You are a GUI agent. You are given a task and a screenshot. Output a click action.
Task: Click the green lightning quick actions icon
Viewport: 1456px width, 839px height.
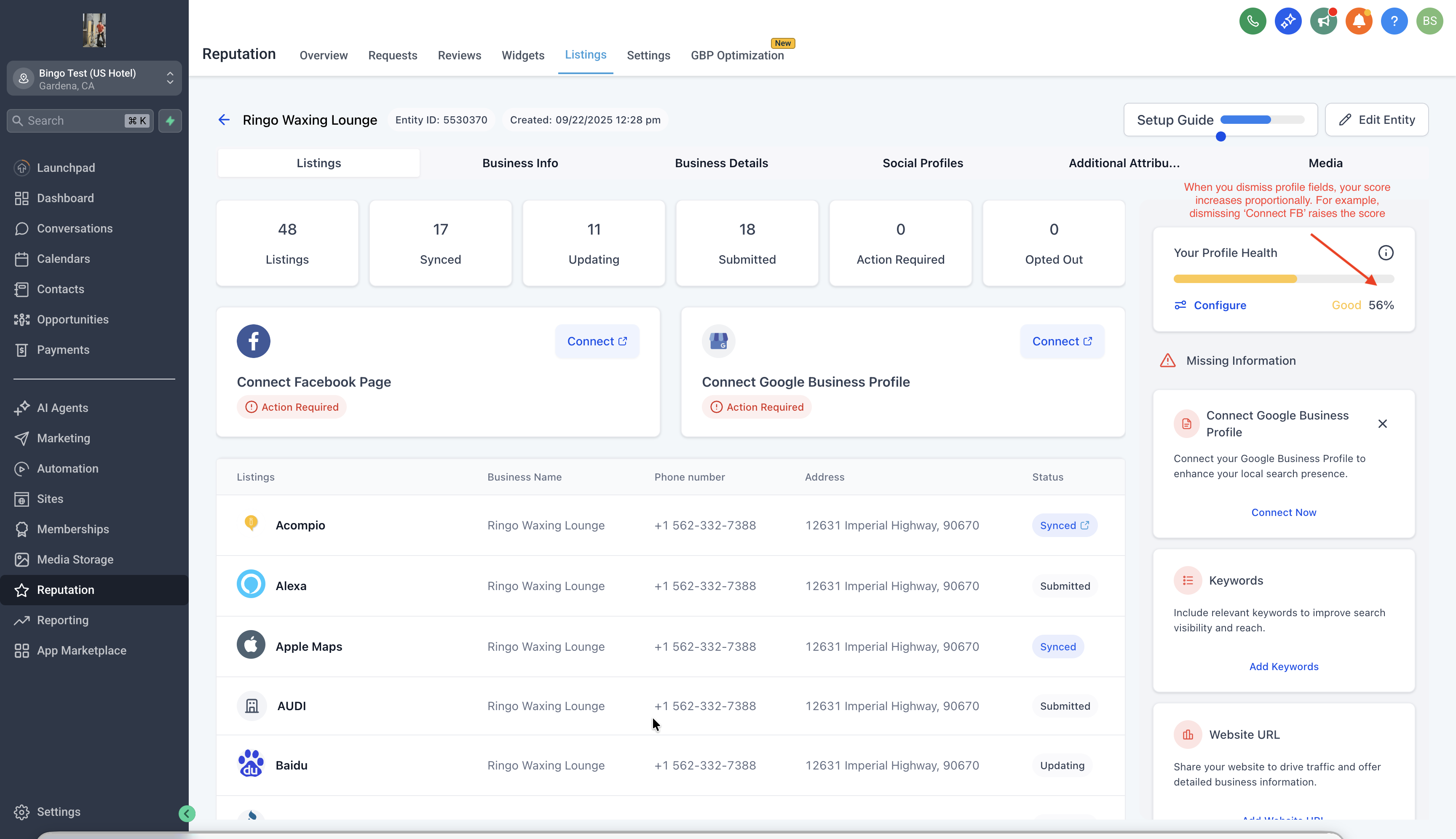click(170, 121)
